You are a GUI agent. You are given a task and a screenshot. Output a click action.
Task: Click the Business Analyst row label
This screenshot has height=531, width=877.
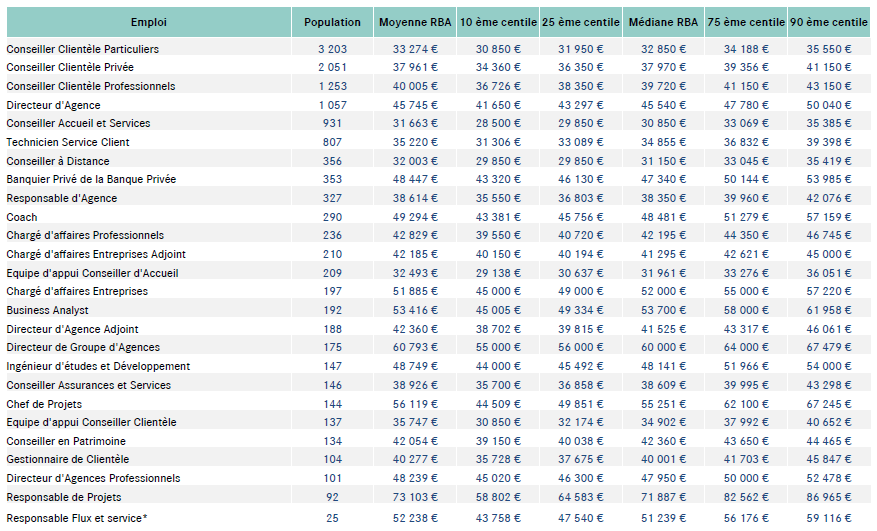47,310
